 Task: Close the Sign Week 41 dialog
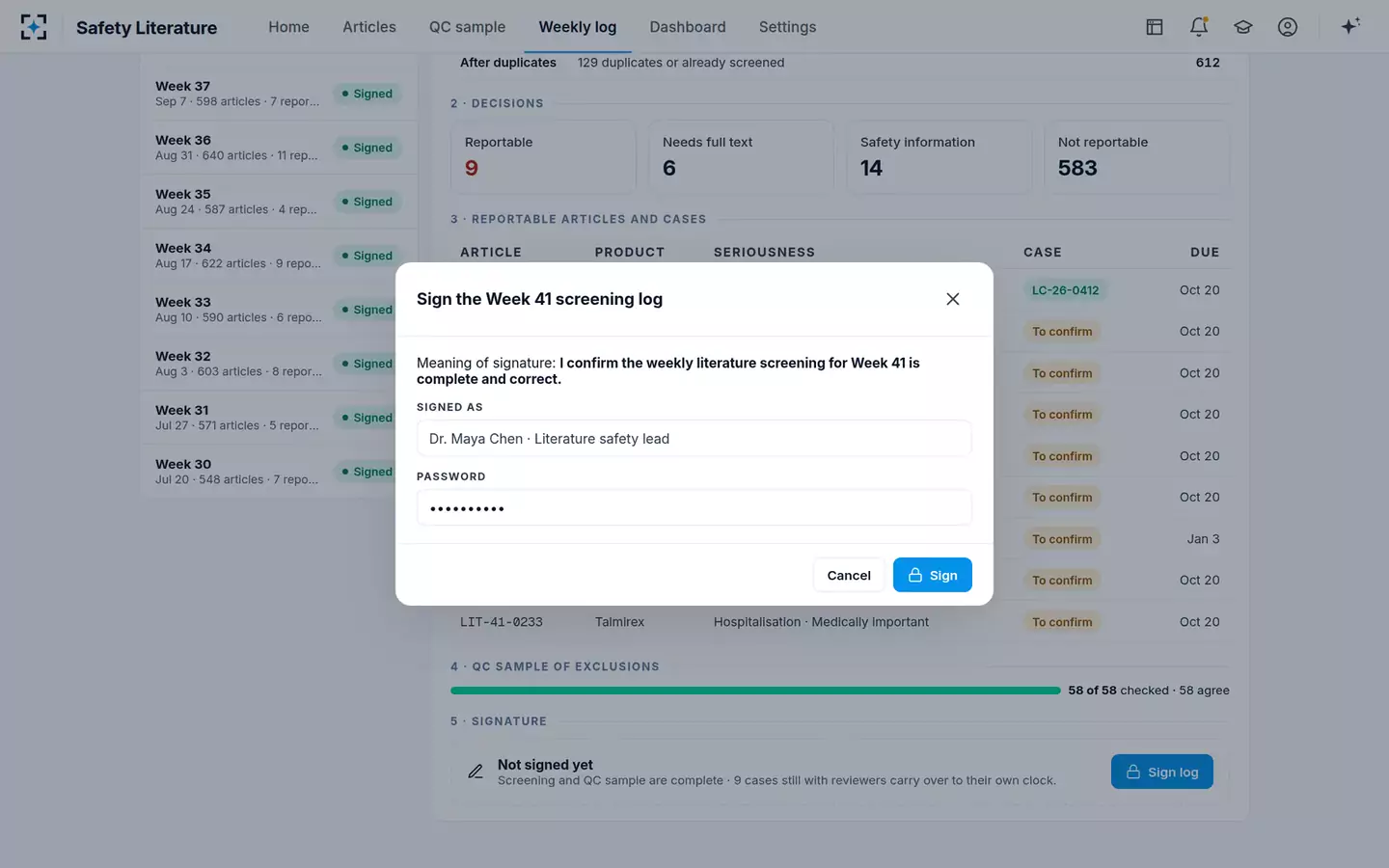pyautogui.click(x=953, y=299)
